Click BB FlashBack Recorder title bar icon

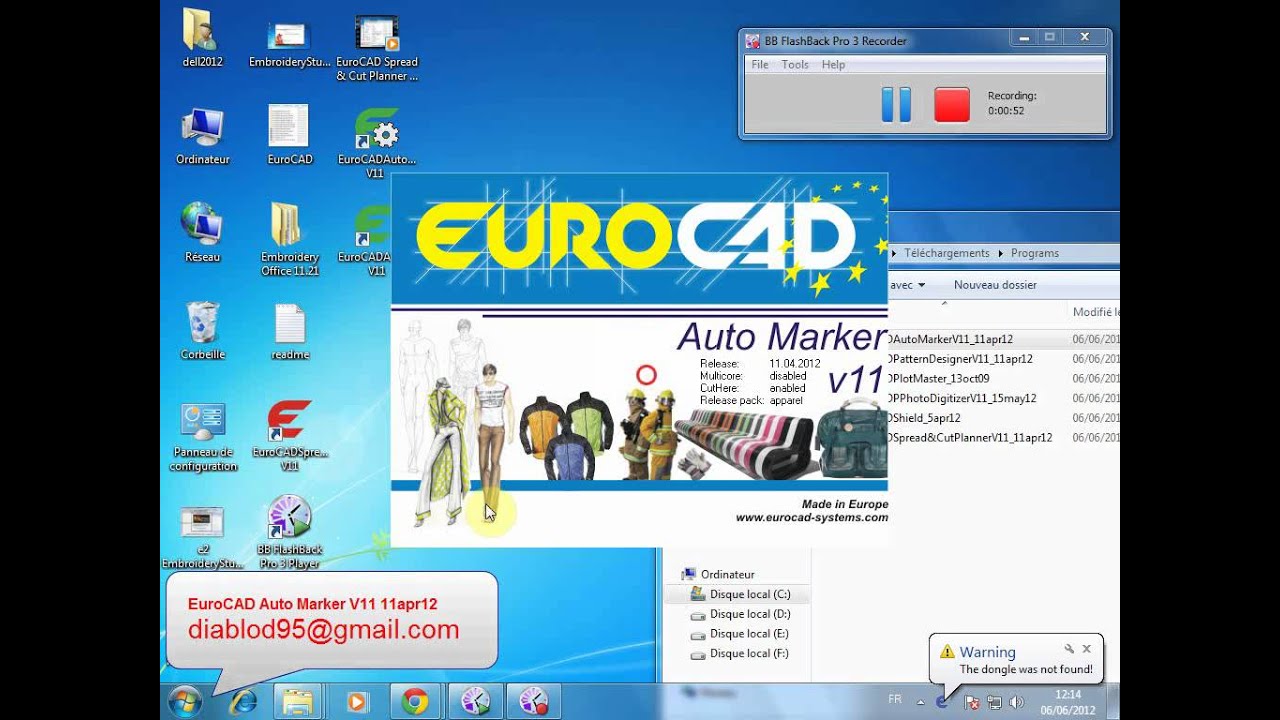[x=753, y=41]
